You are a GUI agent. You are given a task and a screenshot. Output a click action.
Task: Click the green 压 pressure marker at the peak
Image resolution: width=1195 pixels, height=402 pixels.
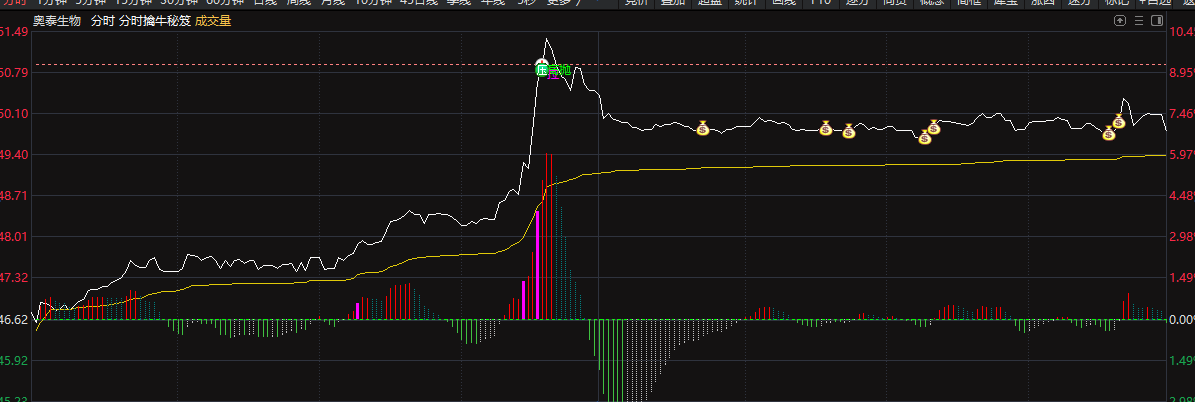coord(542,70)
